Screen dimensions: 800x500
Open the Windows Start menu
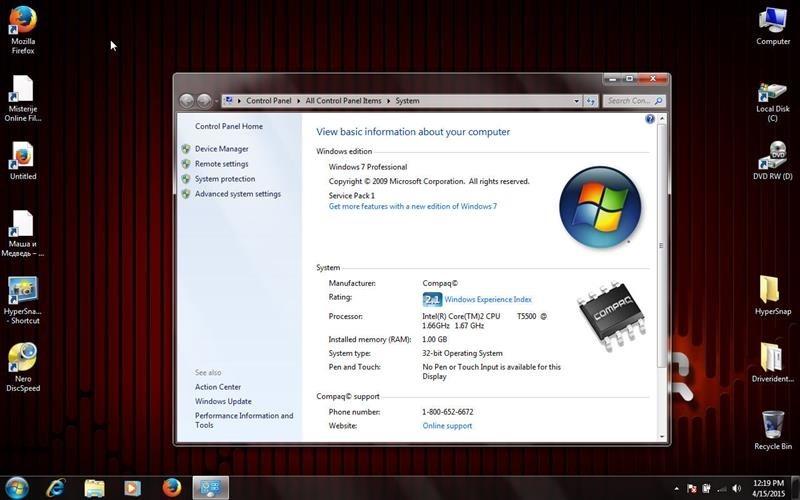click(17, 488)
